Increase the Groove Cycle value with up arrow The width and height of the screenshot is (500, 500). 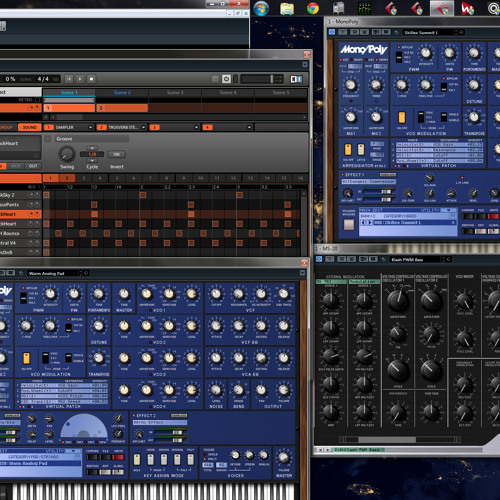[x=92, y=148]
